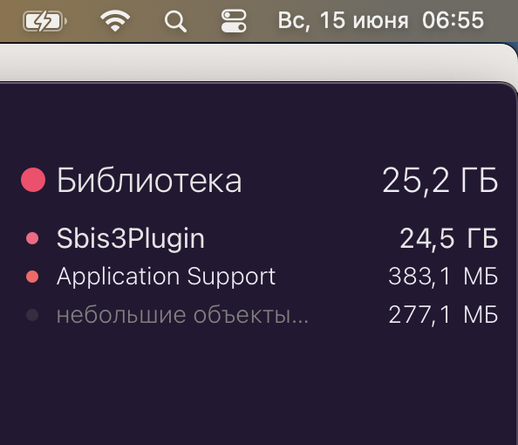Click the Вс, 15 июня date text
Viewport: 518px width, 445px height.
click(343, 21)
